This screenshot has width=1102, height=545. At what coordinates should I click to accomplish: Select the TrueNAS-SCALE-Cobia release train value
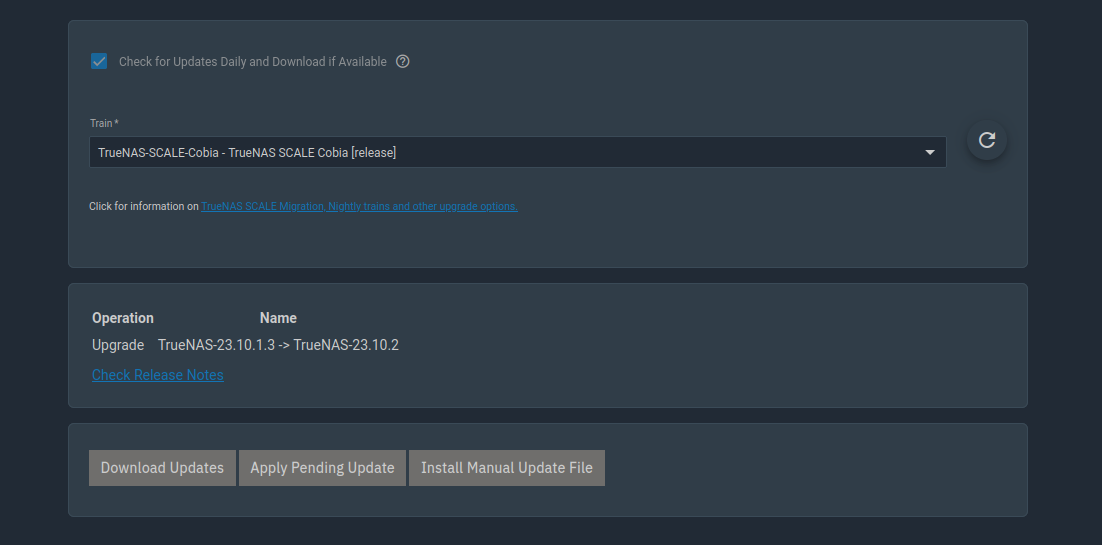(x=247, y=153)
